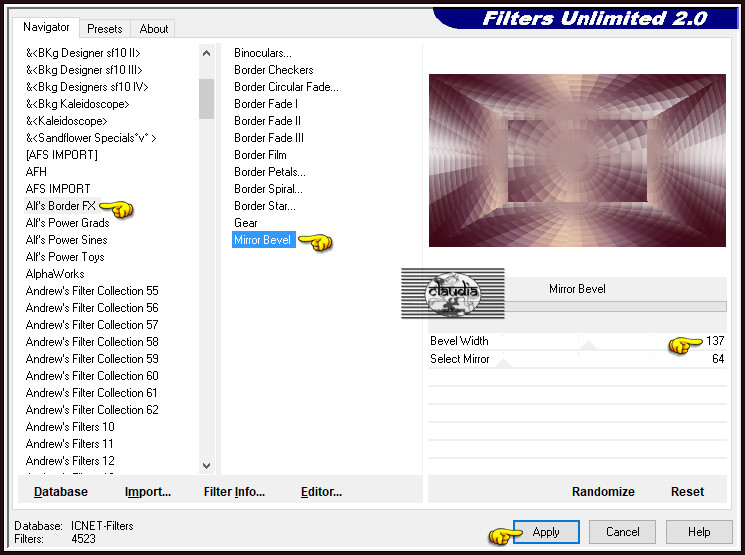Viewport: 745px width, 555px height.
Task: Open the Help button
Action: coord(699,532)
